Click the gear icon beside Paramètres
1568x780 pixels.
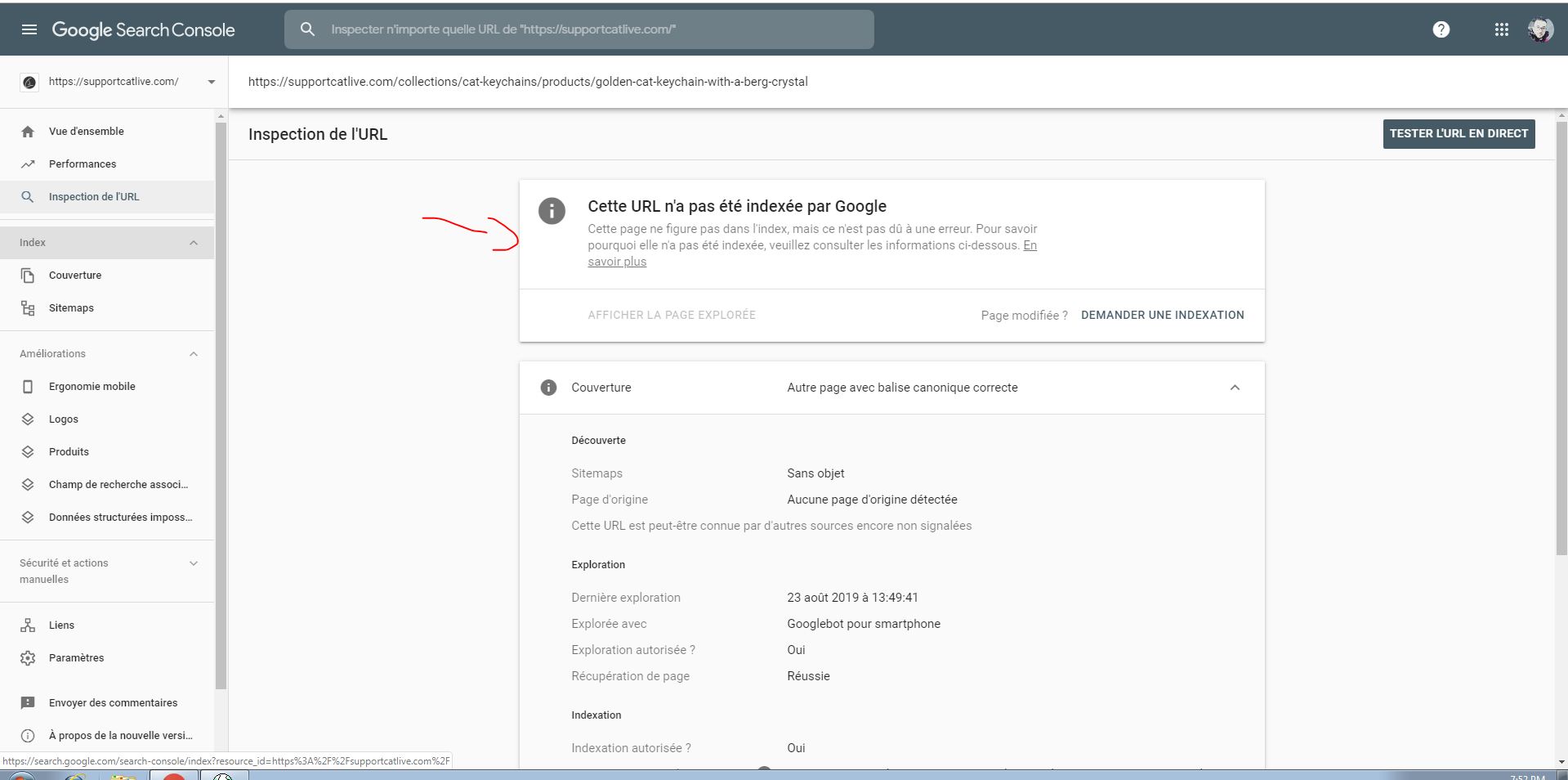28,658
